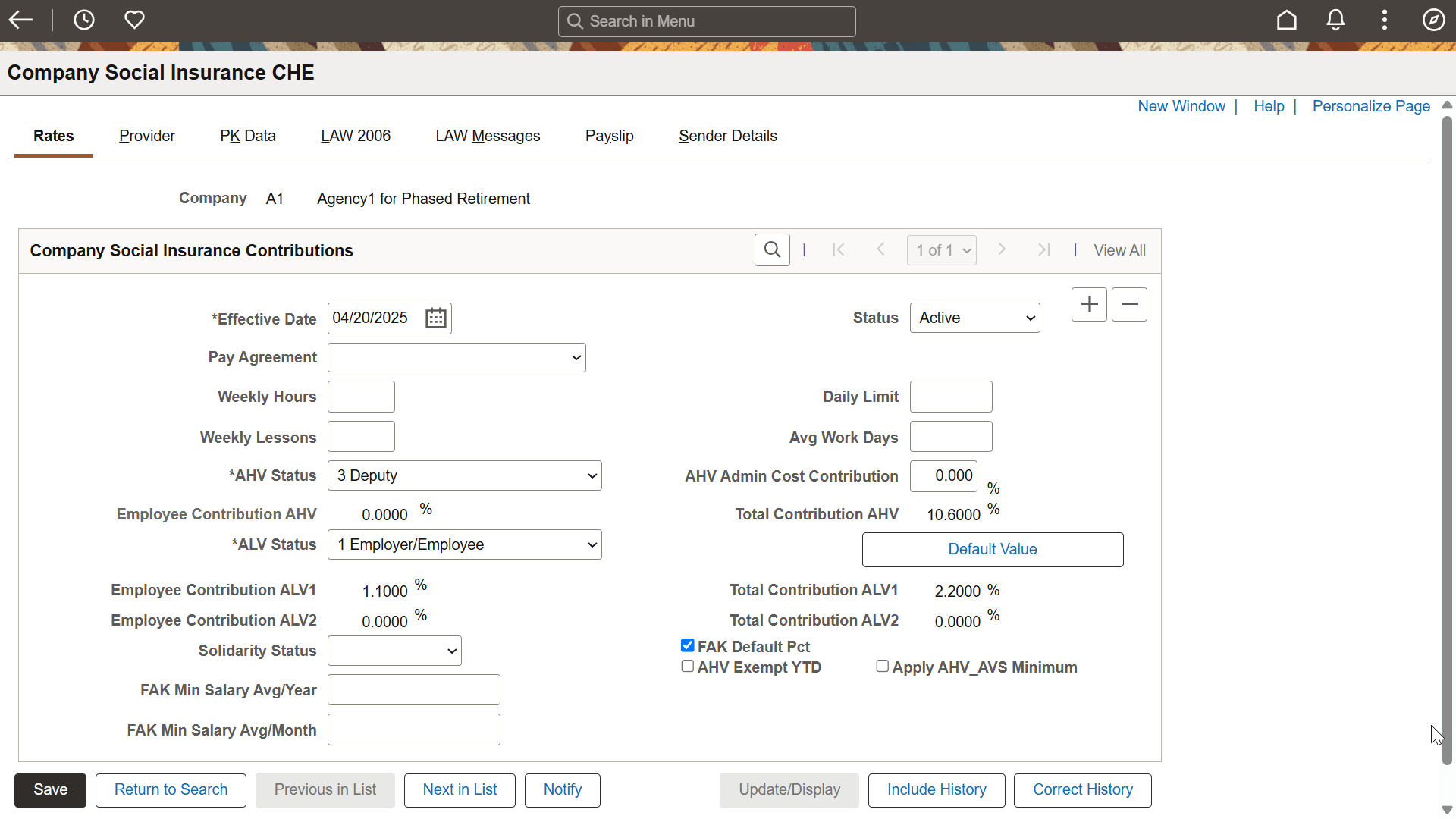1456x819 pixels.
Task: Open the NavBar compass icon
Action: click(1432, 20)
